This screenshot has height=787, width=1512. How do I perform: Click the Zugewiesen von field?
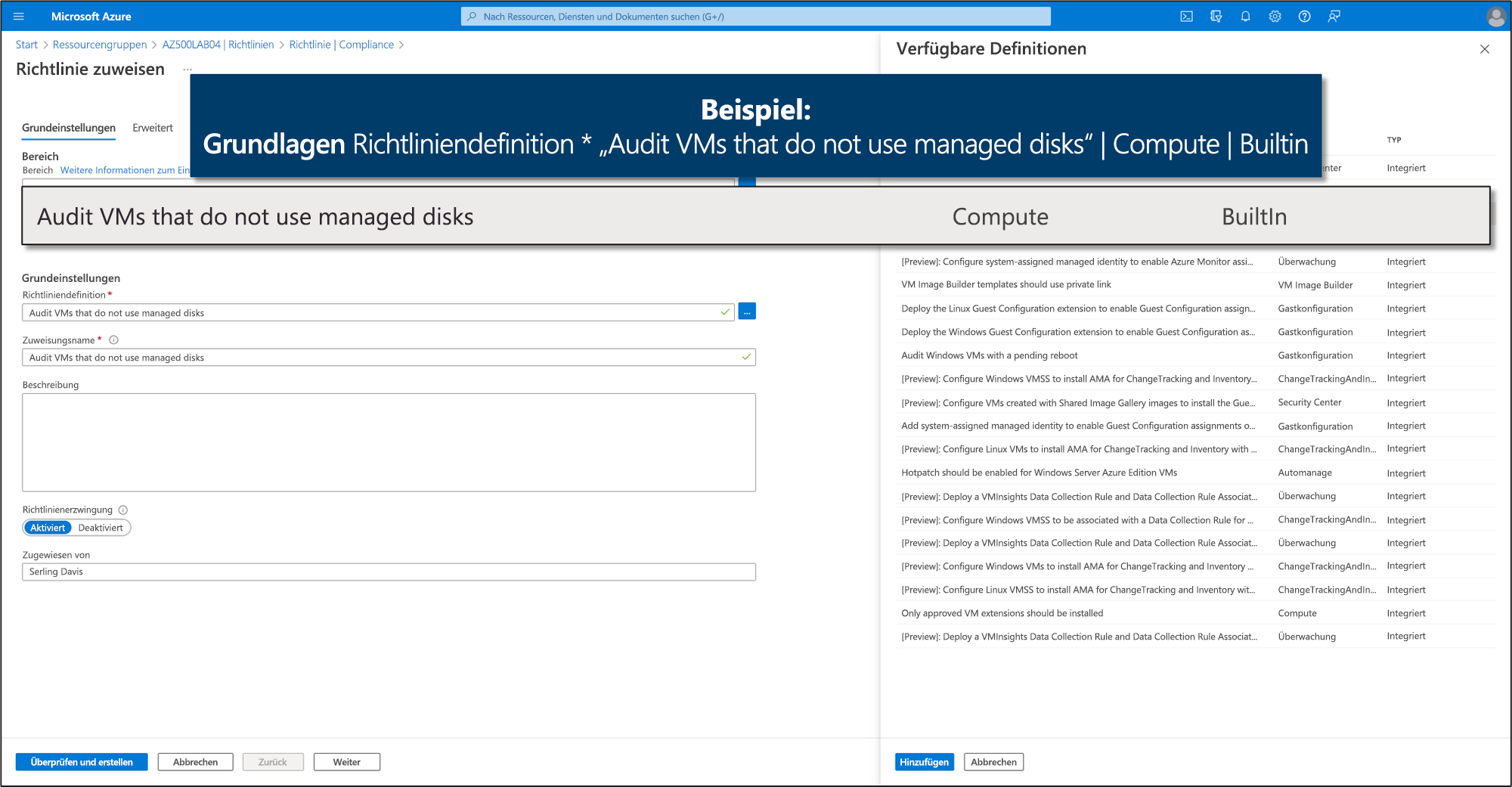tap(389, 572)
